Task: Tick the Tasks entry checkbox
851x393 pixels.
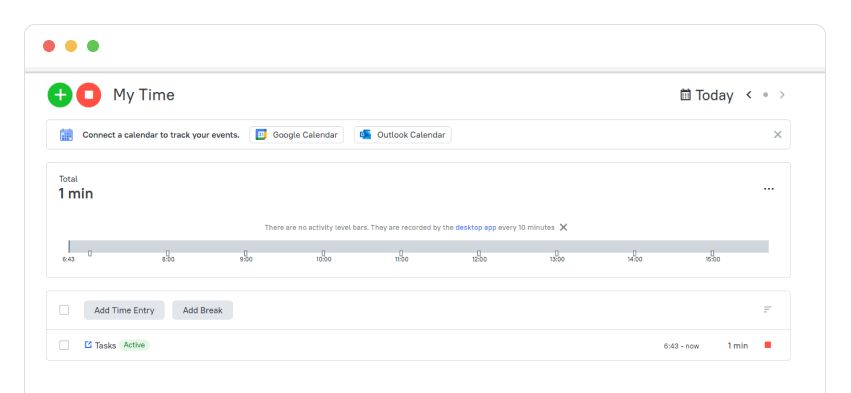Action: pos(64,345)
